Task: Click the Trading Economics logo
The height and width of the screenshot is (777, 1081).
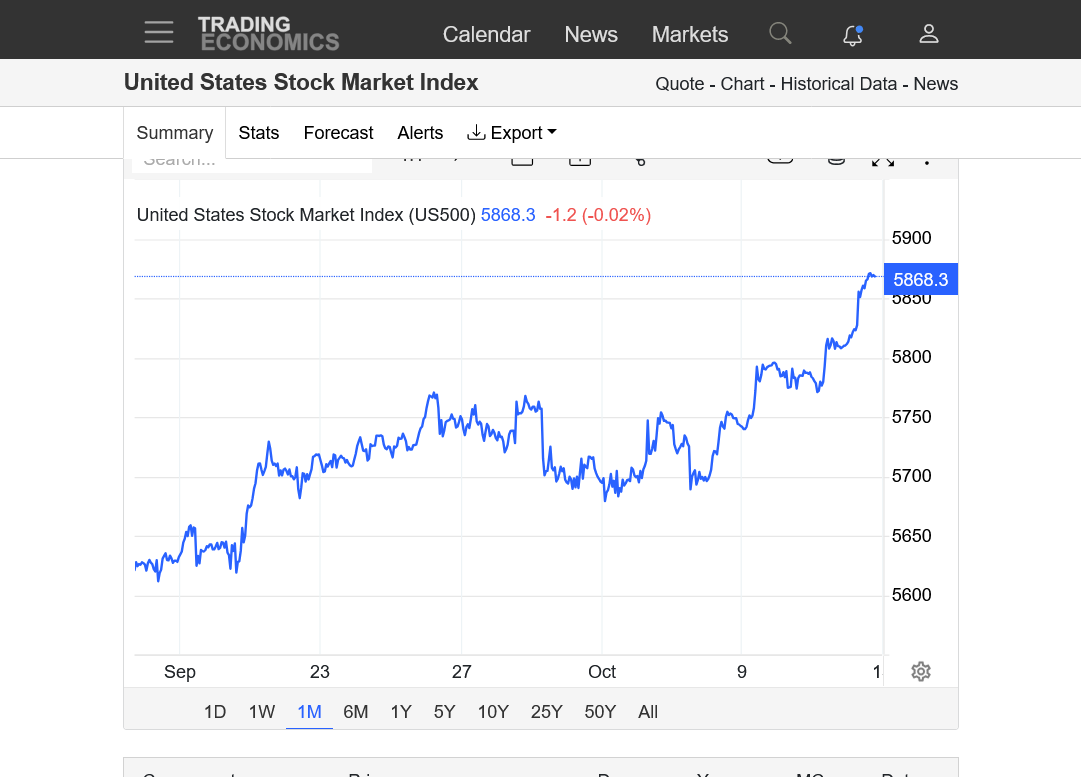Action: coord(268,34)
